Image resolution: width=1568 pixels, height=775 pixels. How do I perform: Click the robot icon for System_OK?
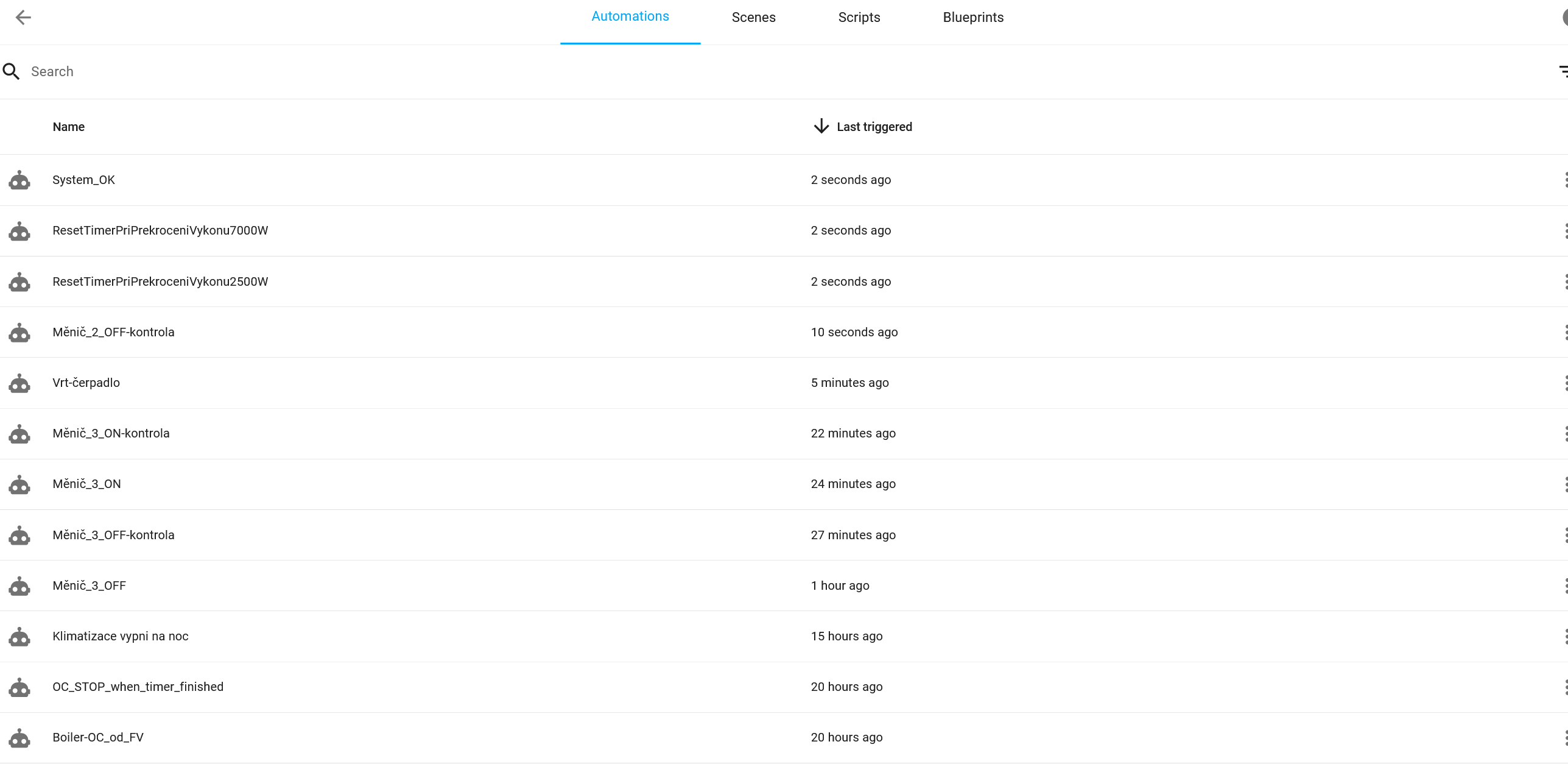(19, 180)
